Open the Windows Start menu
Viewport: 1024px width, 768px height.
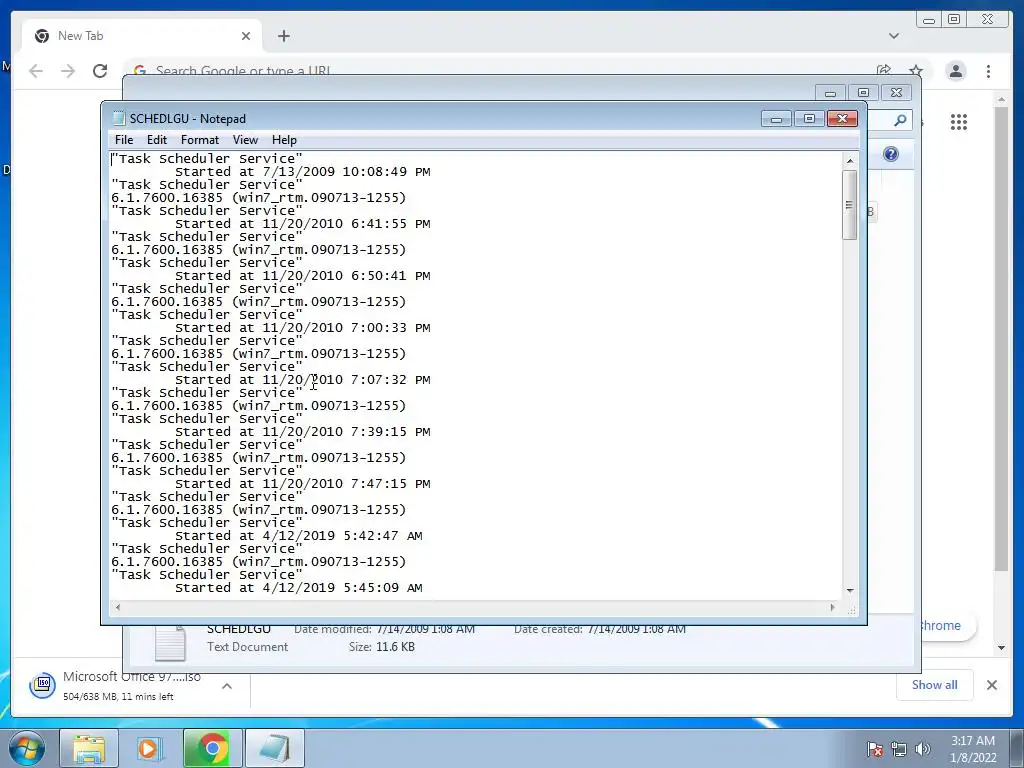pyautogui.click(x=27, y=748)
